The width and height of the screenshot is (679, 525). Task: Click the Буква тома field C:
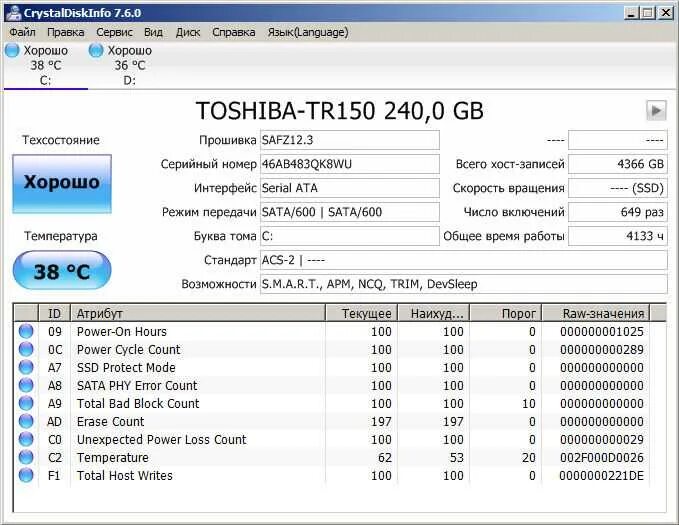click(350, 236)
